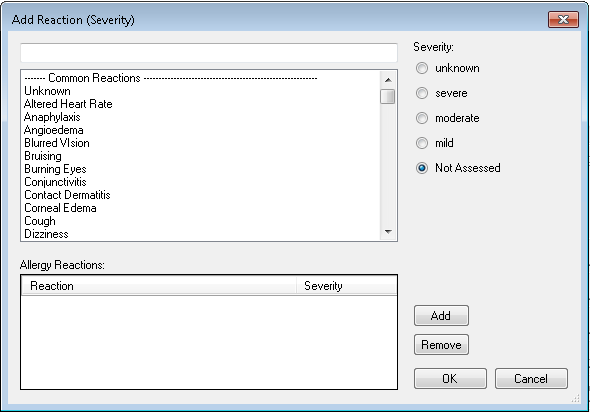The height and width of the screenshot is (412, 590).
Task: Select Anaphylaxis from the reactions list
Action: click(x=52, y=117)
